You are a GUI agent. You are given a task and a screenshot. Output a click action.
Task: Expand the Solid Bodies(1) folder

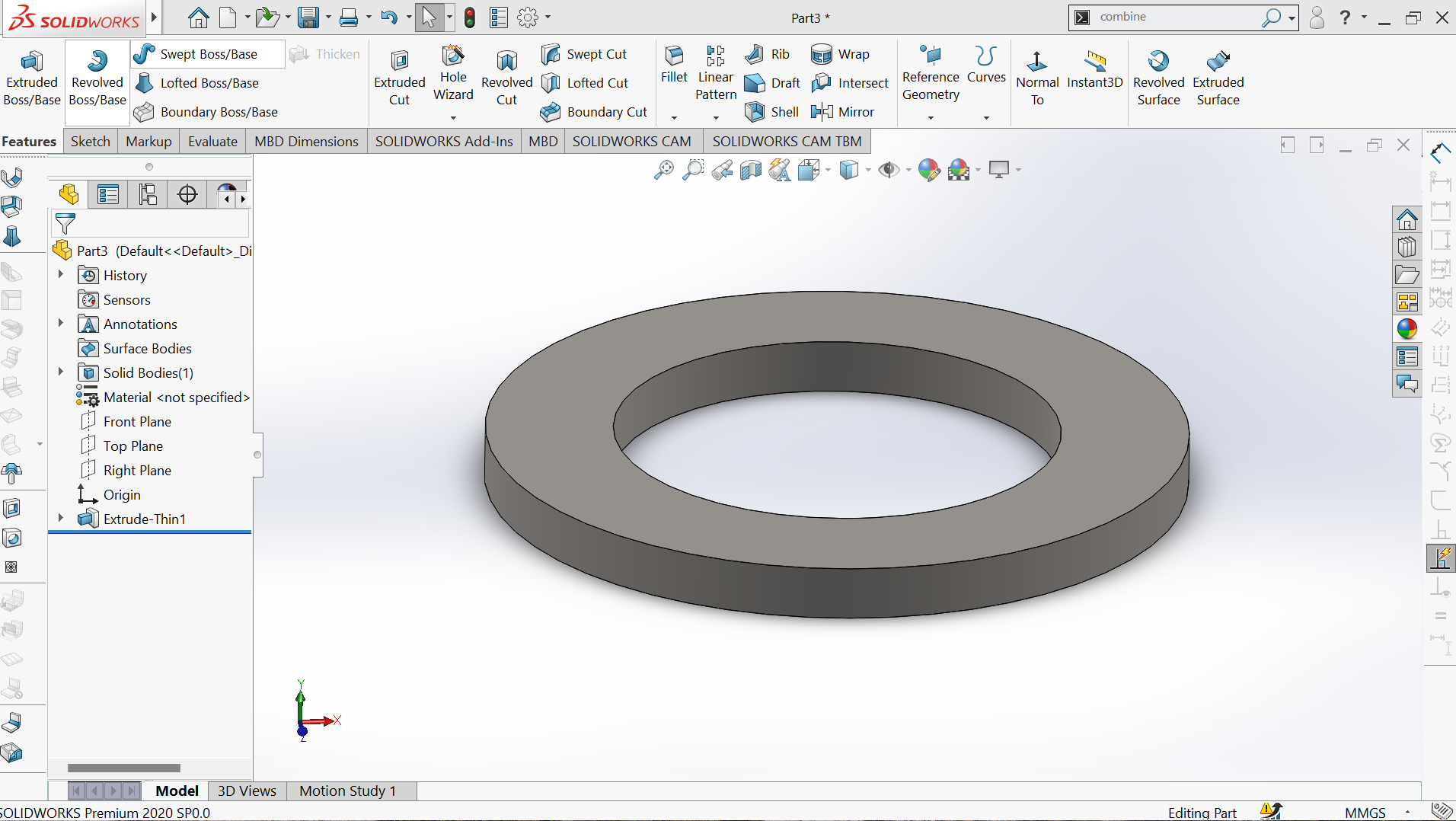61,372
